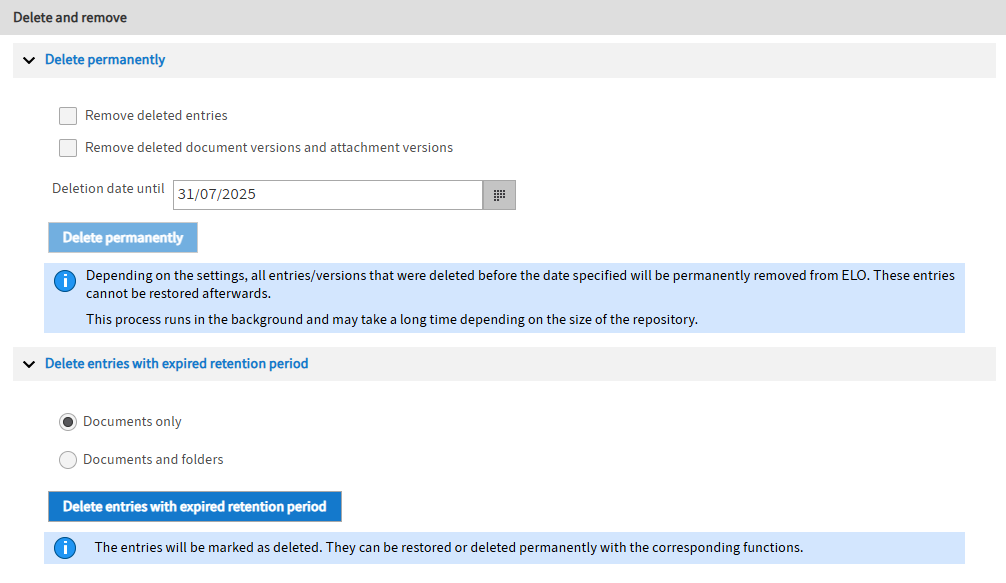Enable Remove deleted entries checkbox
This screenshot has width=1006, height=583.
(x=68, y=116)
